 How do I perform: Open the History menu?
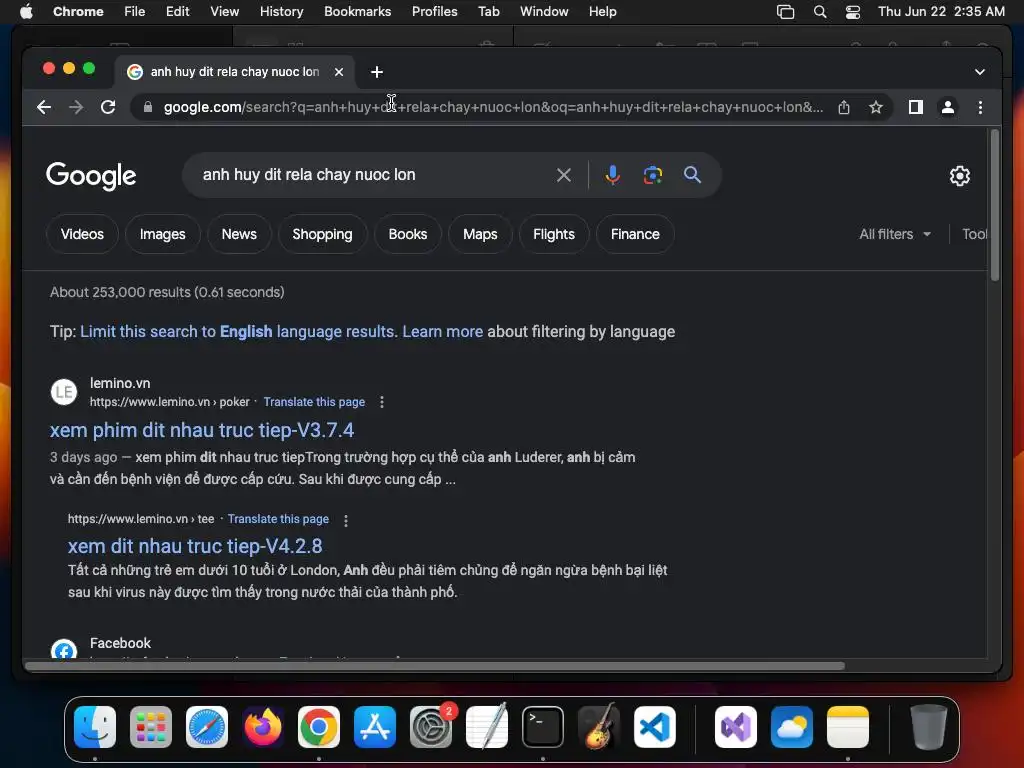click(281, 12)
